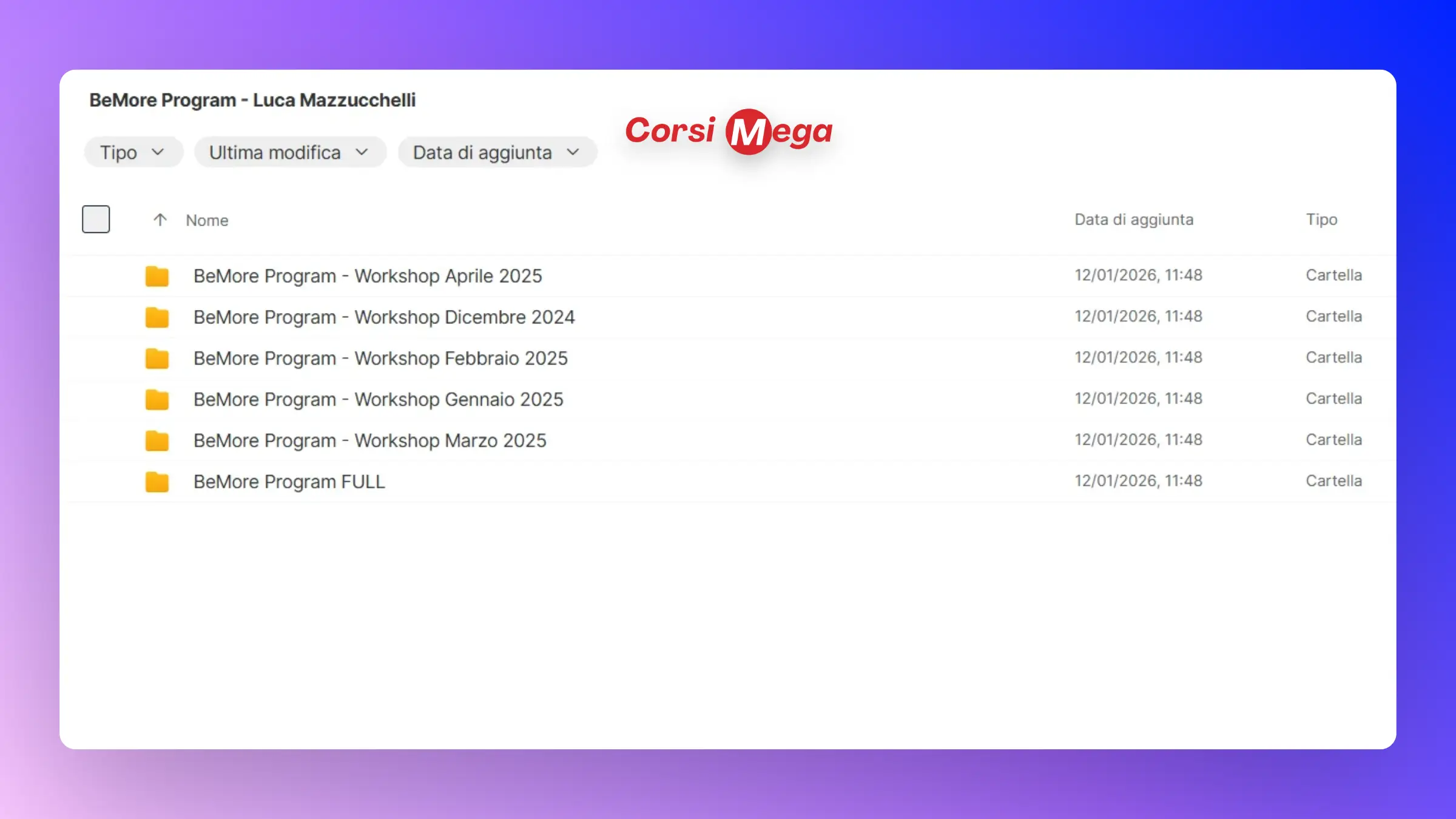The width and height of the screenshot is (1456, 819).
Task: Click the folder icon for Workshop Gennaio 2025
Action: (157, 400)
